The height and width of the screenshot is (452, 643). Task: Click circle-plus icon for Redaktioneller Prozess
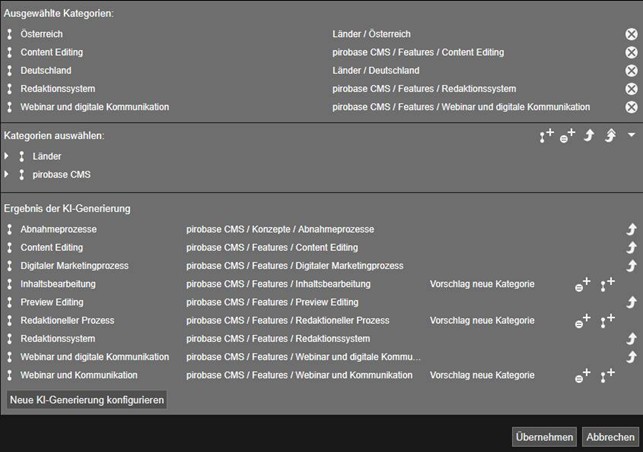[x=582, y=321]
